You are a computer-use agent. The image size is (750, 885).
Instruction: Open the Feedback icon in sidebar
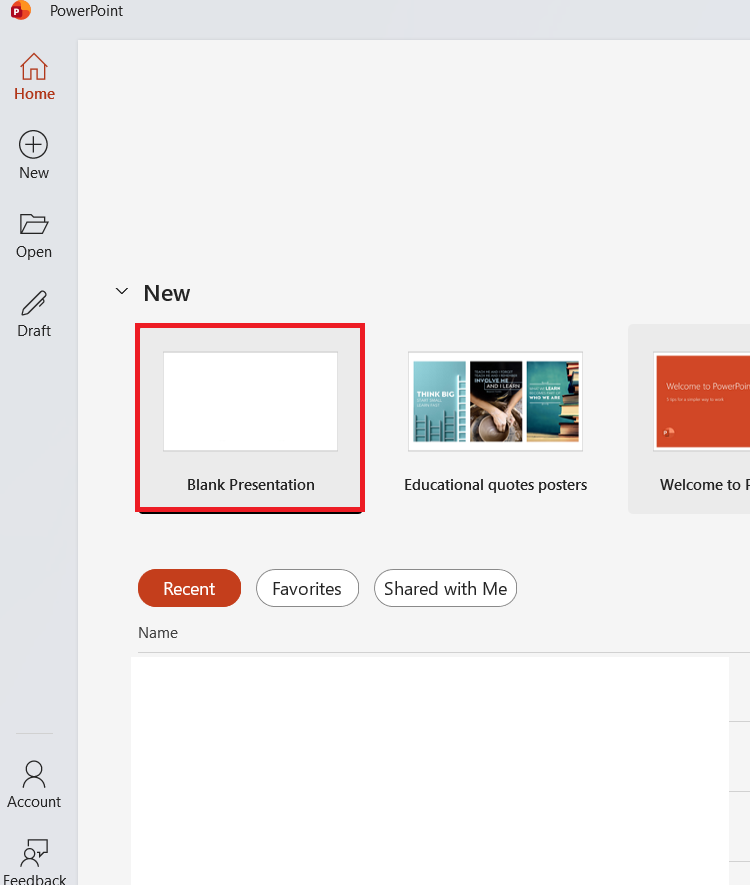tap(34, 852)
